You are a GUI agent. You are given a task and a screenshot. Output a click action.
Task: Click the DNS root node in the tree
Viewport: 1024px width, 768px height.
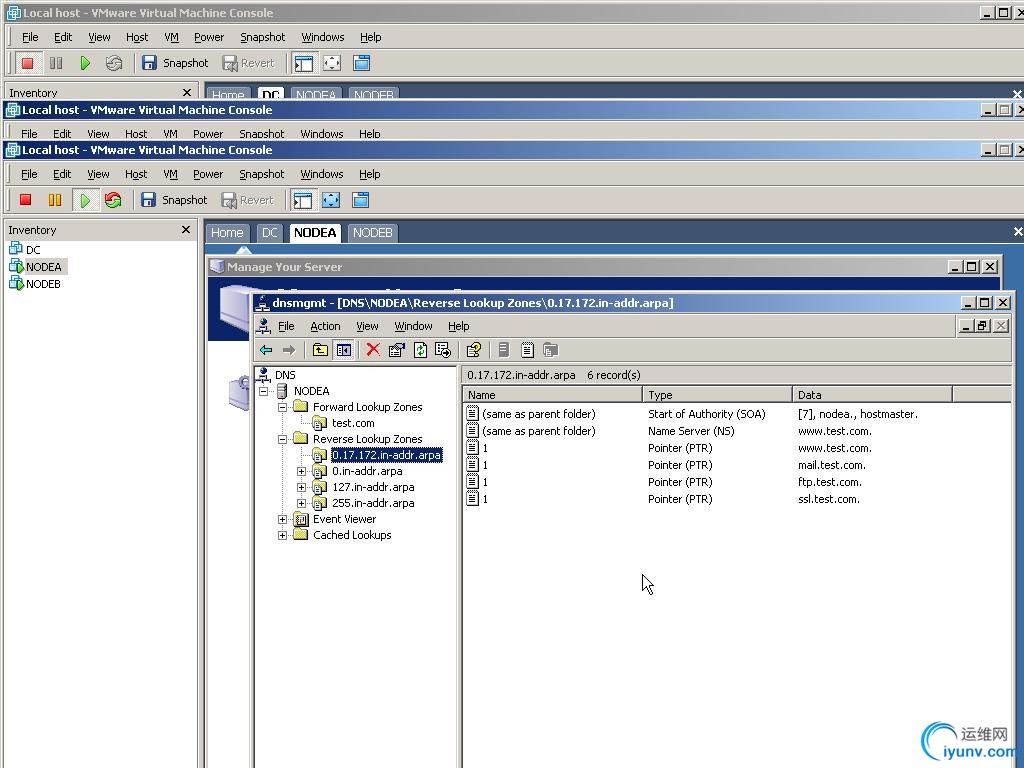[285, 375]
